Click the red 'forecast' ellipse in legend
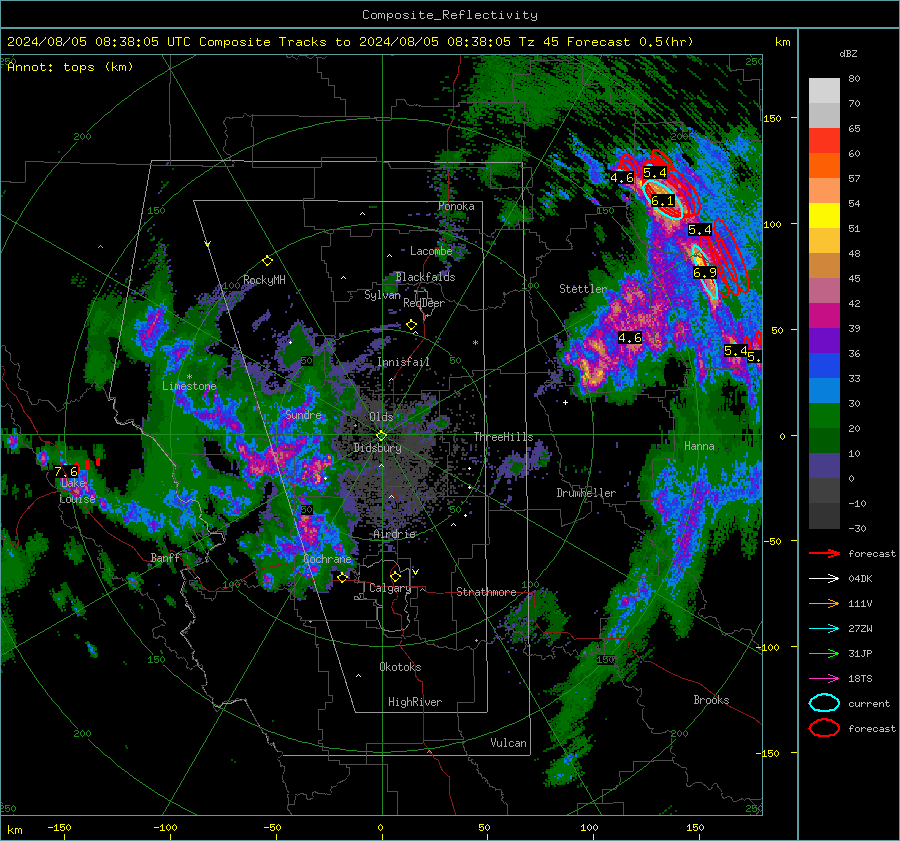The height and width of the screenshot is (841, 900). [824, 728]
